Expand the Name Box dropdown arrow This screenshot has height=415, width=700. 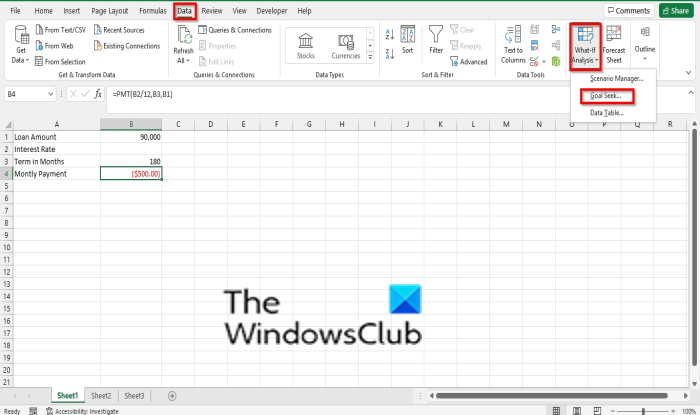tap(50, 94)
